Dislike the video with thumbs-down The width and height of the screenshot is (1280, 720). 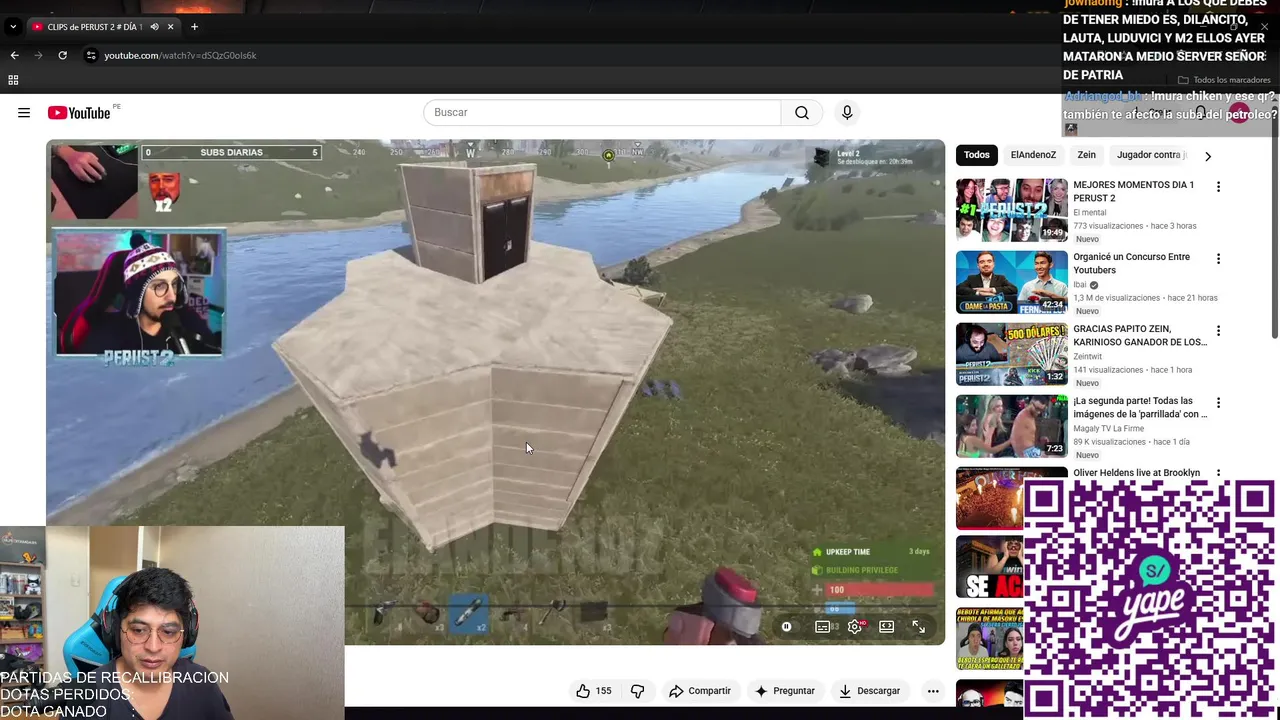click(x=637, y=691)
